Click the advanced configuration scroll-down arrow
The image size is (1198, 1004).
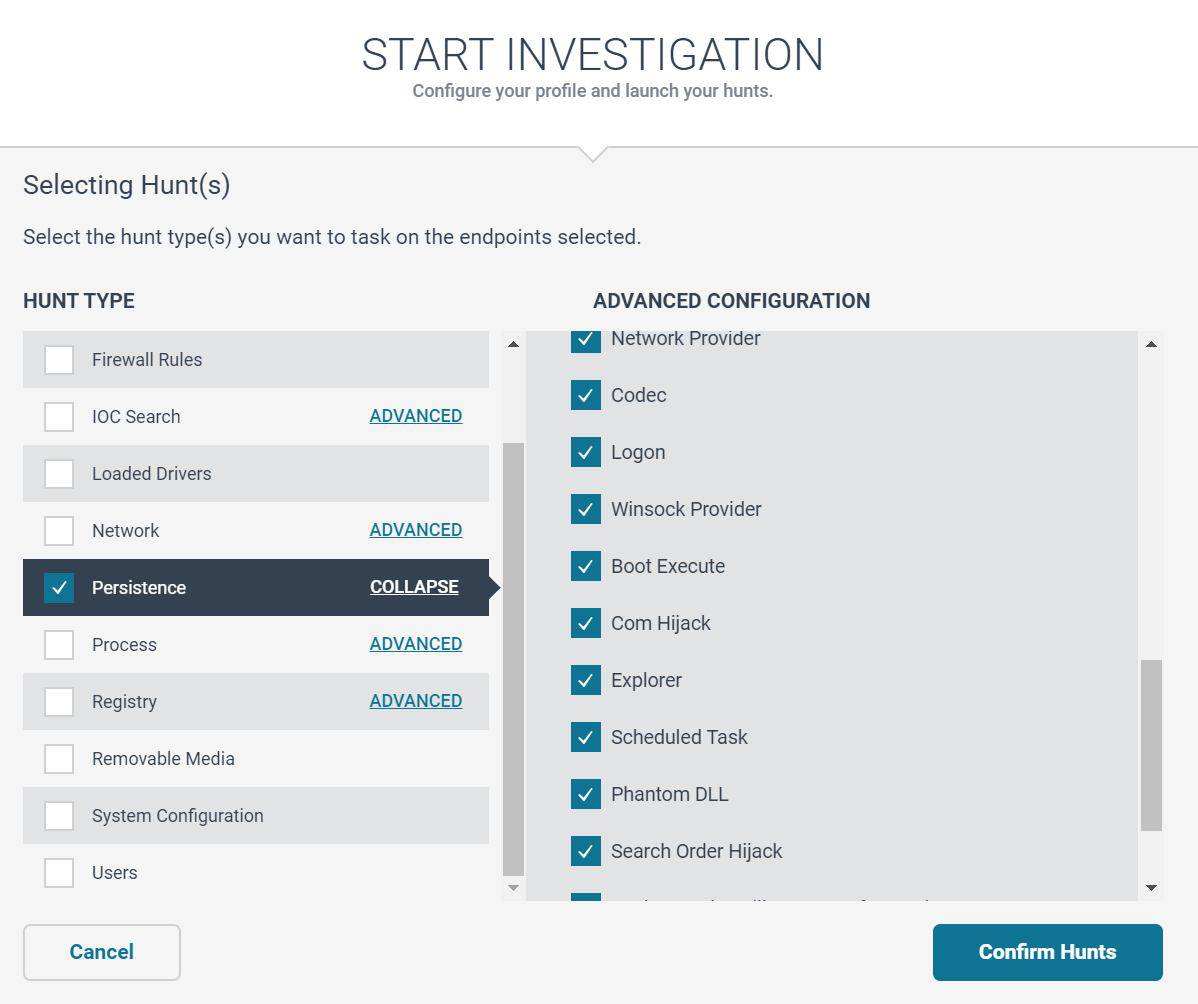[1151, 888]
